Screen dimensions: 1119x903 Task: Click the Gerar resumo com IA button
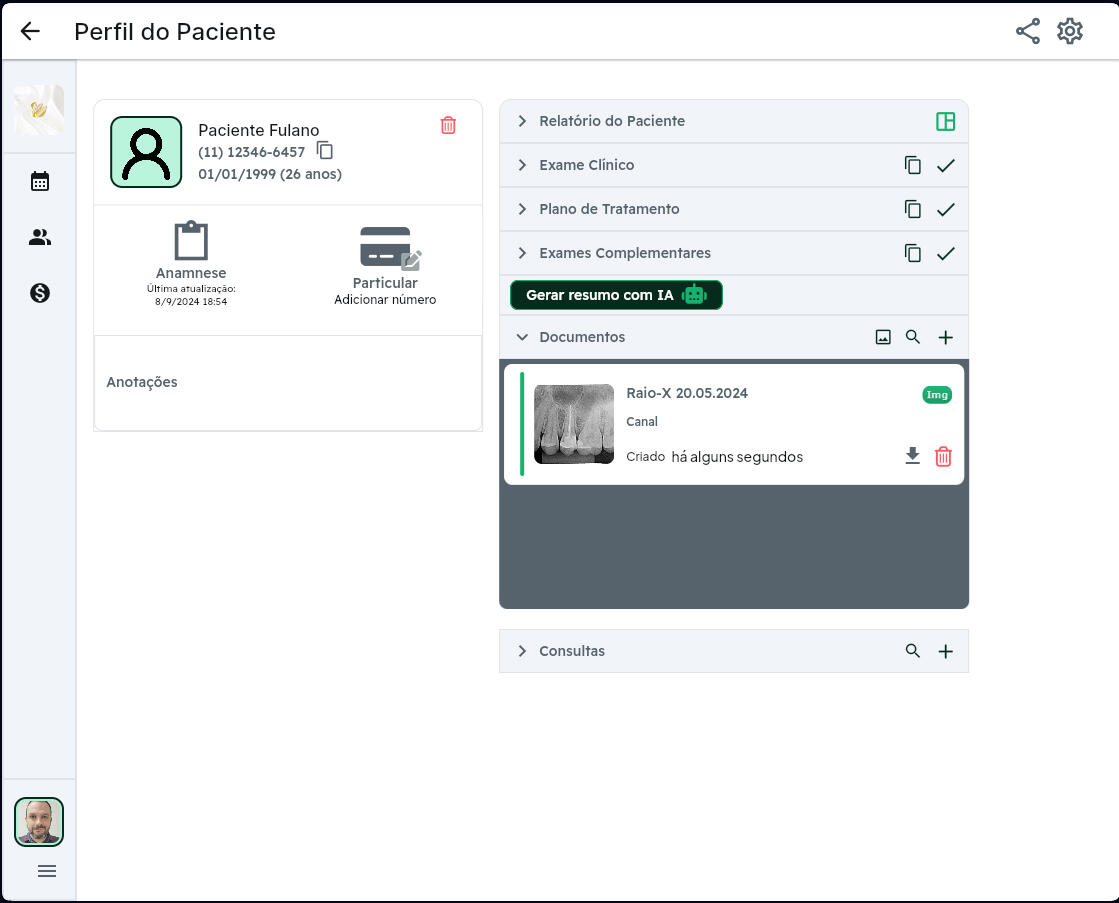click(616, 295)
